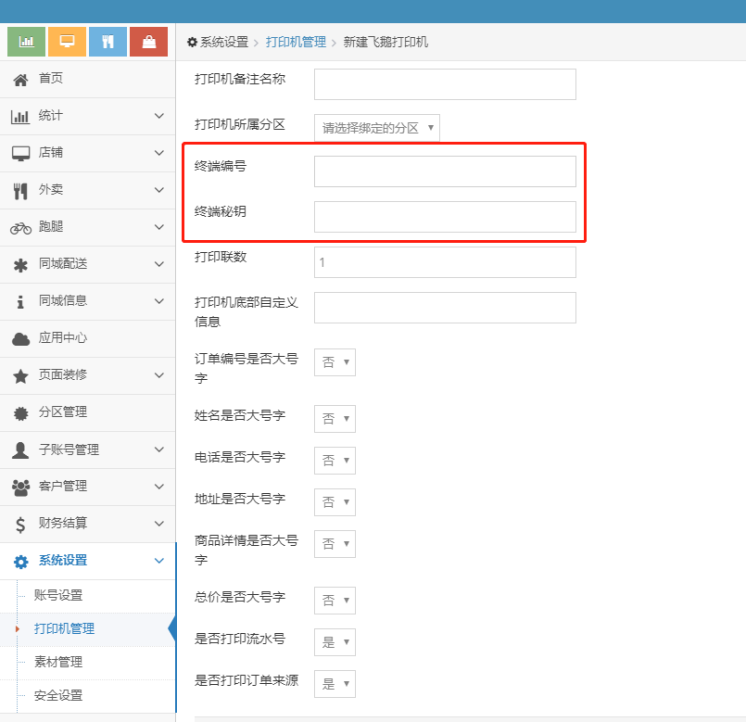
Task: Collapse the 系统设置 sidebar section
Action: tap(87, 560)
